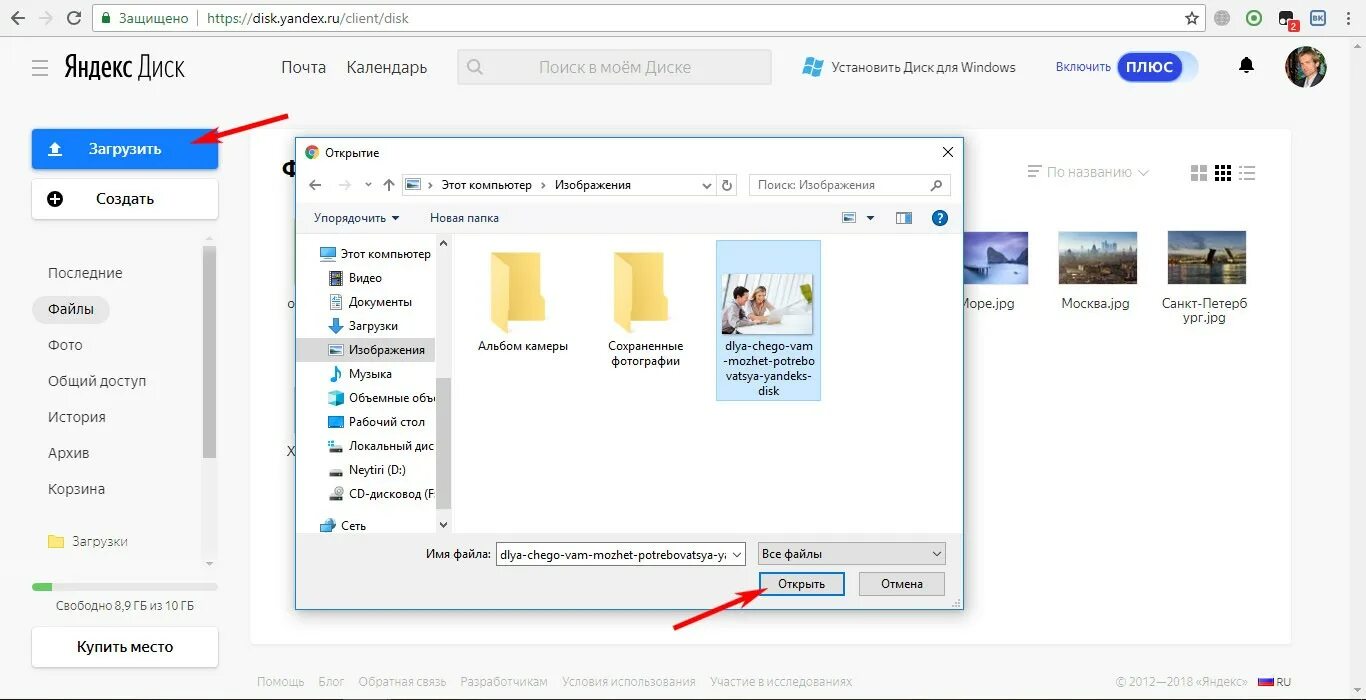
Task: Click the search magnifier in dialog search box
Action: pos(936,185)
